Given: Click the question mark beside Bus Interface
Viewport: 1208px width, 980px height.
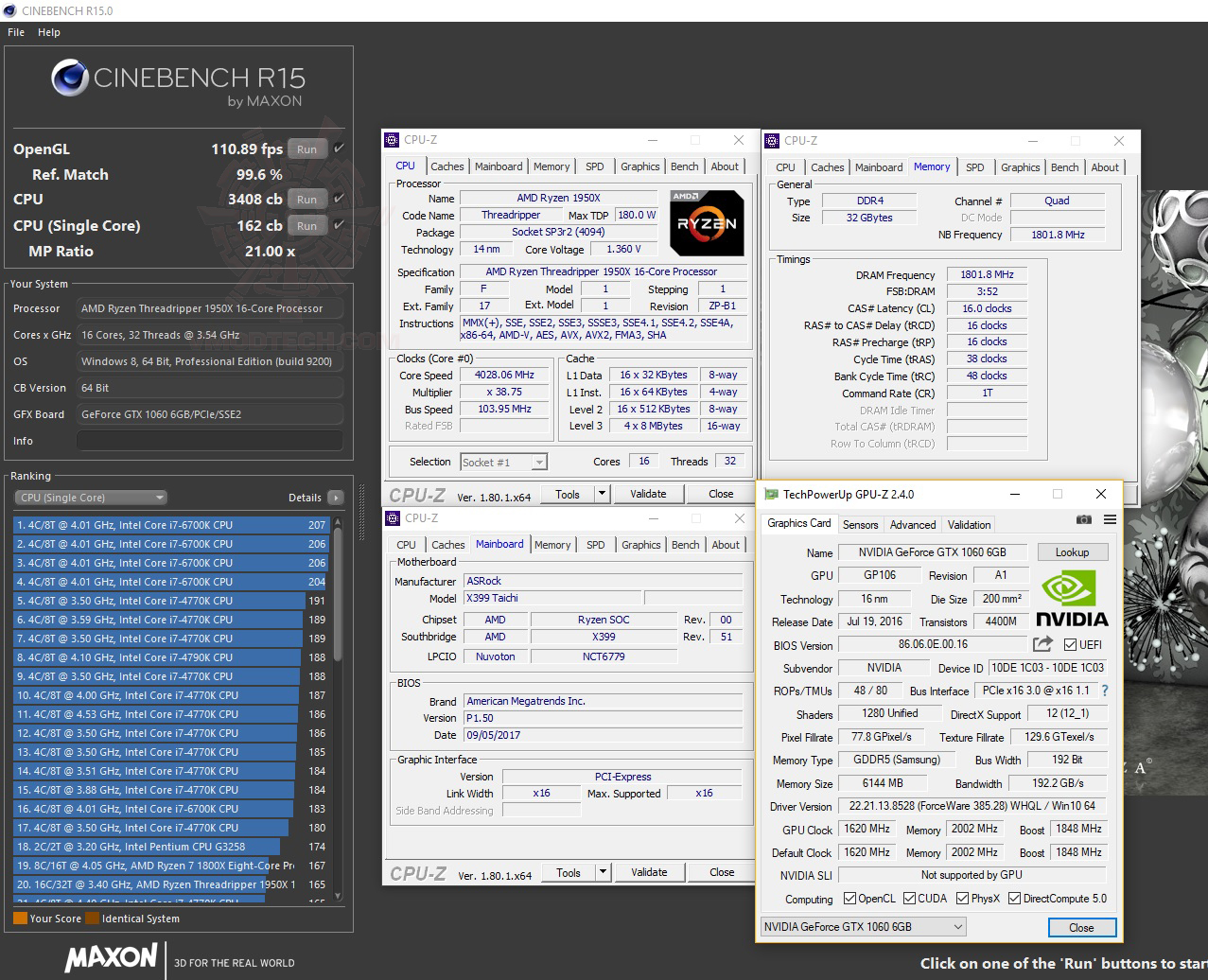Looking at the screenshot, I should pyautogui.click(x=1105, y=691).
